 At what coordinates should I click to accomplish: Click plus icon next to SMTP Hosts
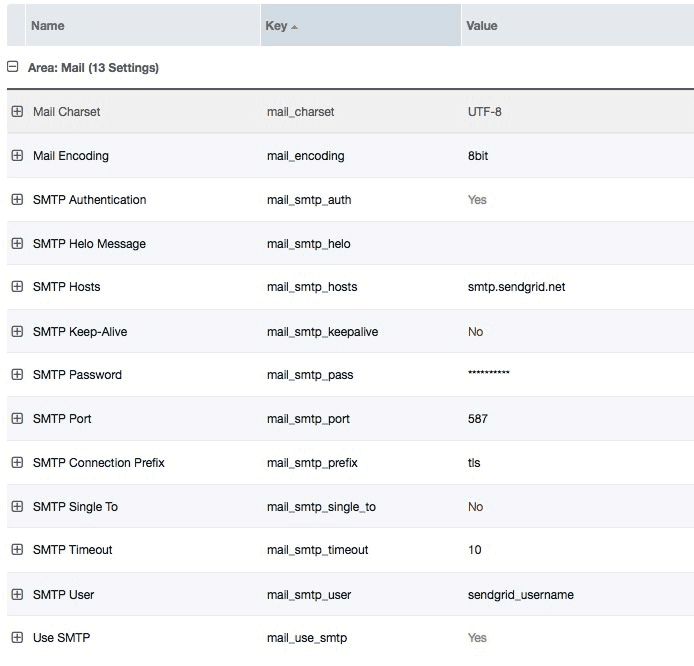coord(17,287)
